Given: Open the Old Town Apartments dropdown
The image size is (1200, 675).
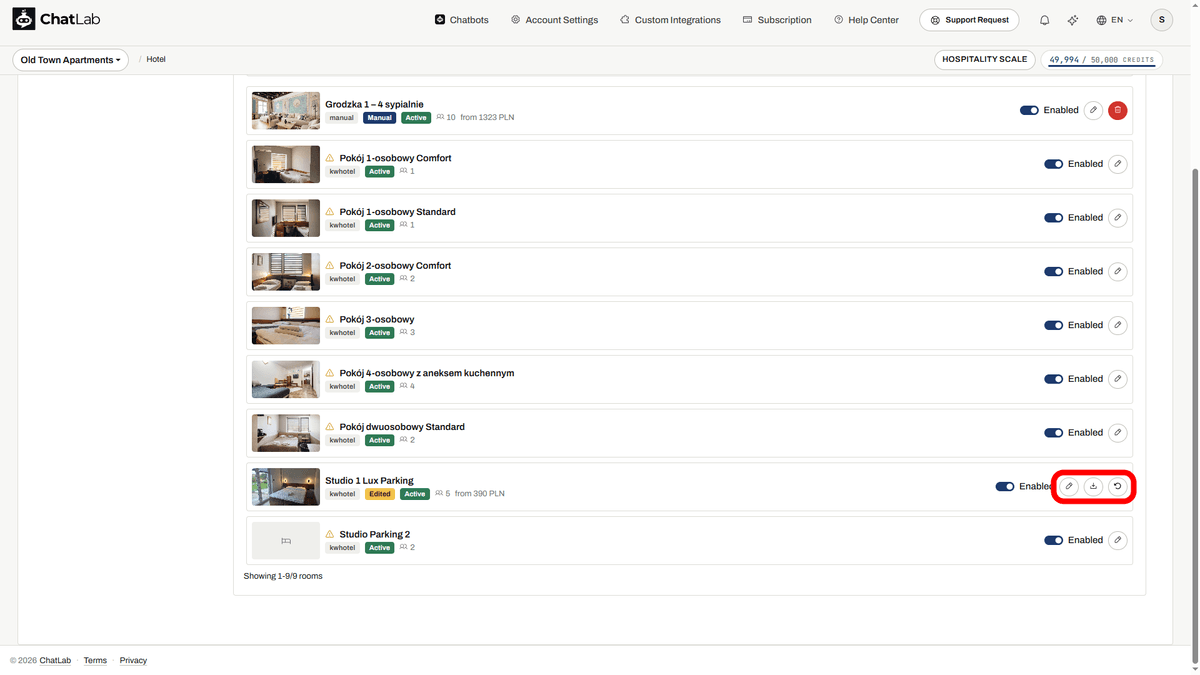Looking at the screenshot, I should 70,60.
